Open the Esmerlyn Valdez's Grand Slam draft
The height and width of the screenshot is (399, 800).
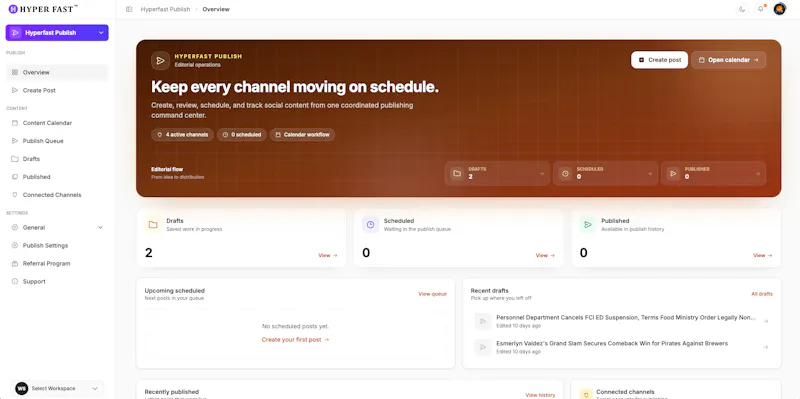621,347
